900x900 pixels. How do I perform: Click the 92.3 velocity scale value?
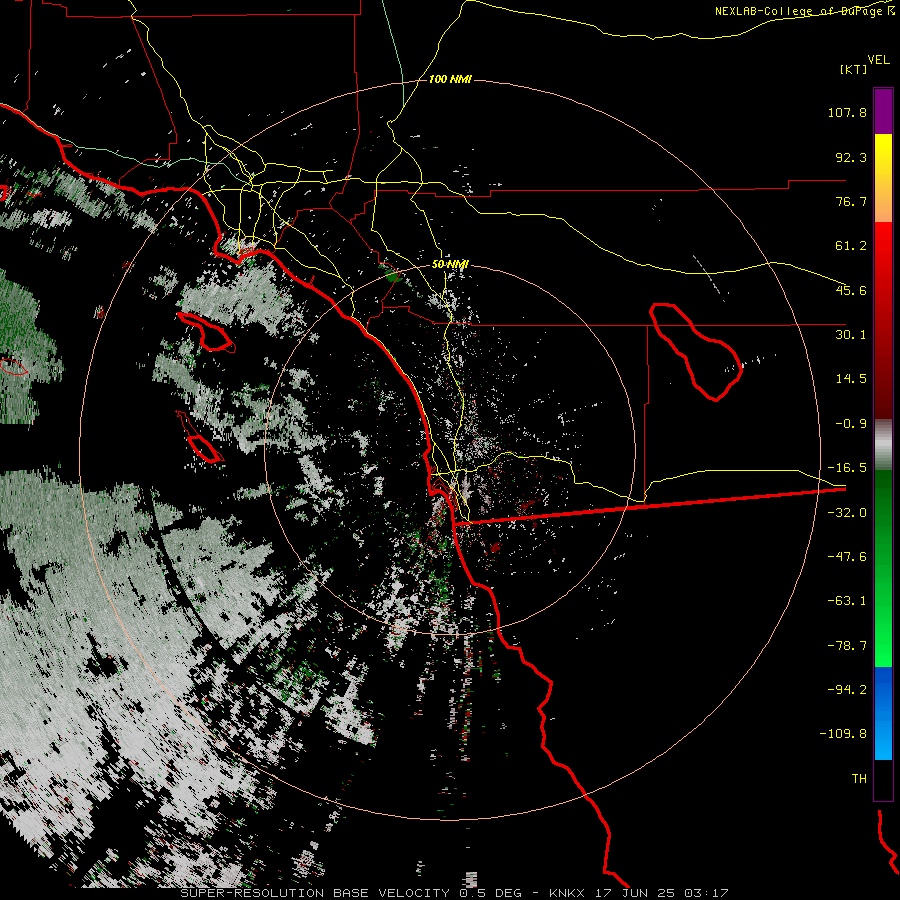click(851, 157)
